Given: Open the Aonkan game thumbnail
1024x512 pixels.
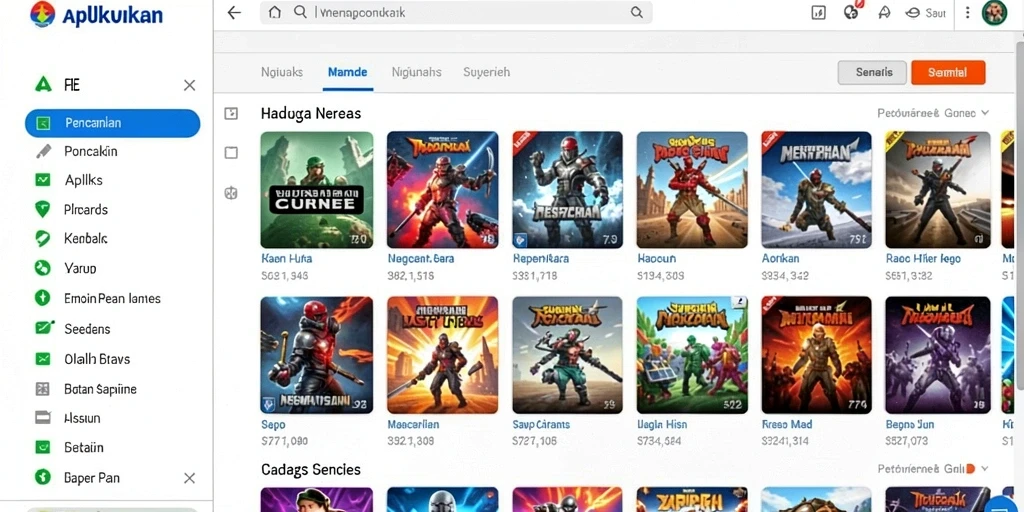Looking at the screenshot, I should click(x=816, y=190).
